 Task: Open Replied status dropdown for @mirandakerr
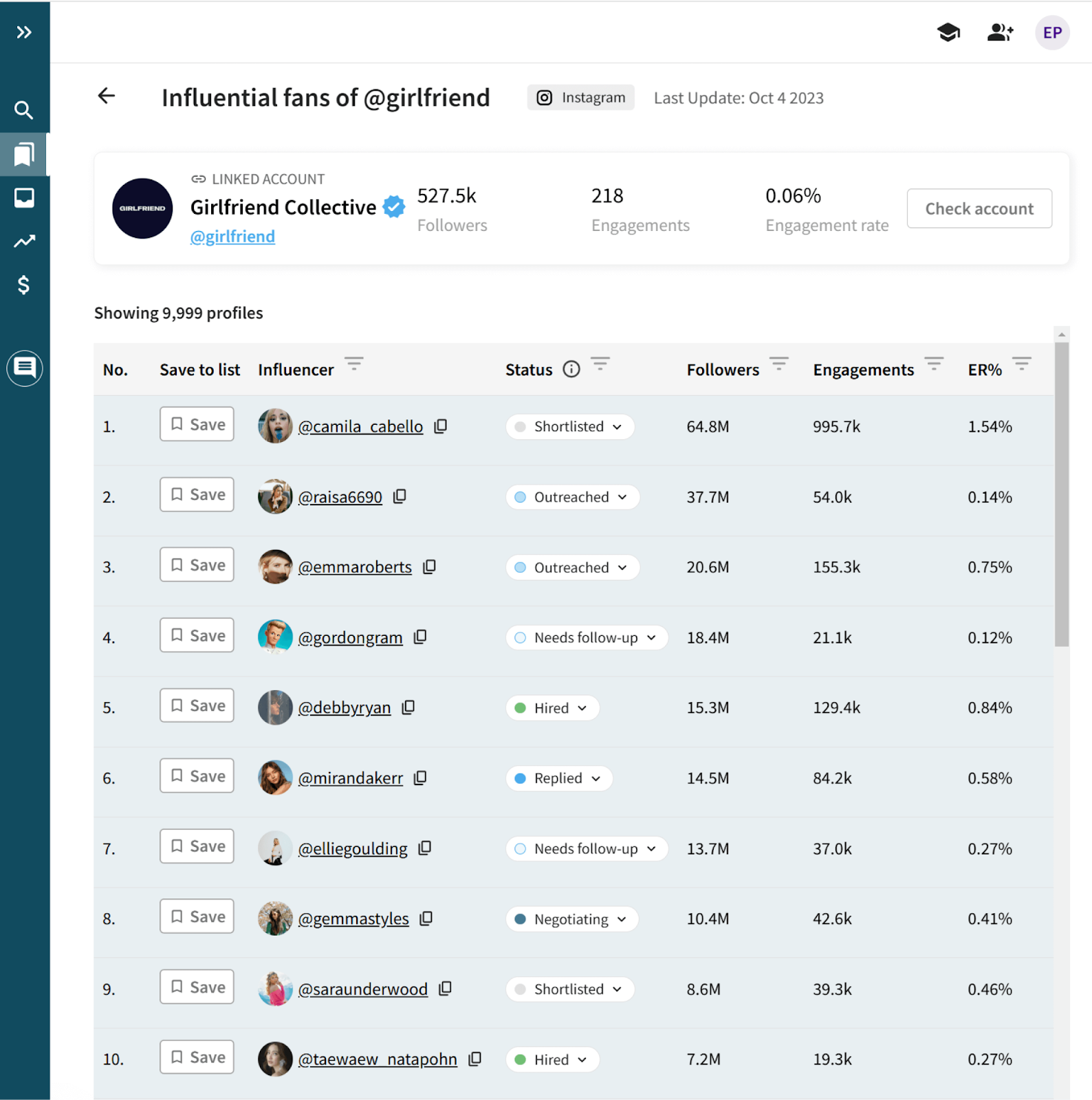[x=559, y=778]
